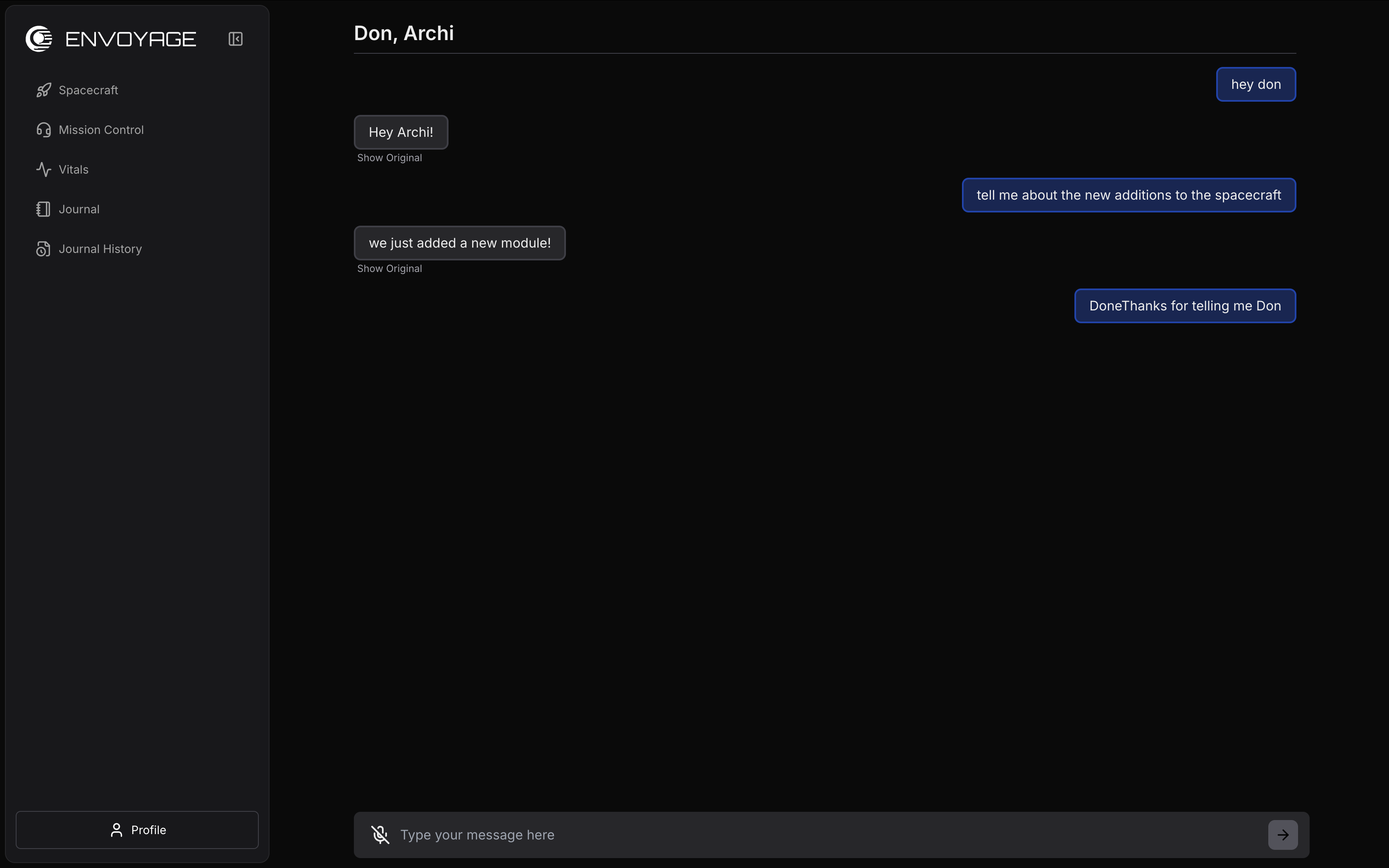Screen dimensions: 1389x868
Task: Click the Profile person icon
Action: click(x=117, y=830)
